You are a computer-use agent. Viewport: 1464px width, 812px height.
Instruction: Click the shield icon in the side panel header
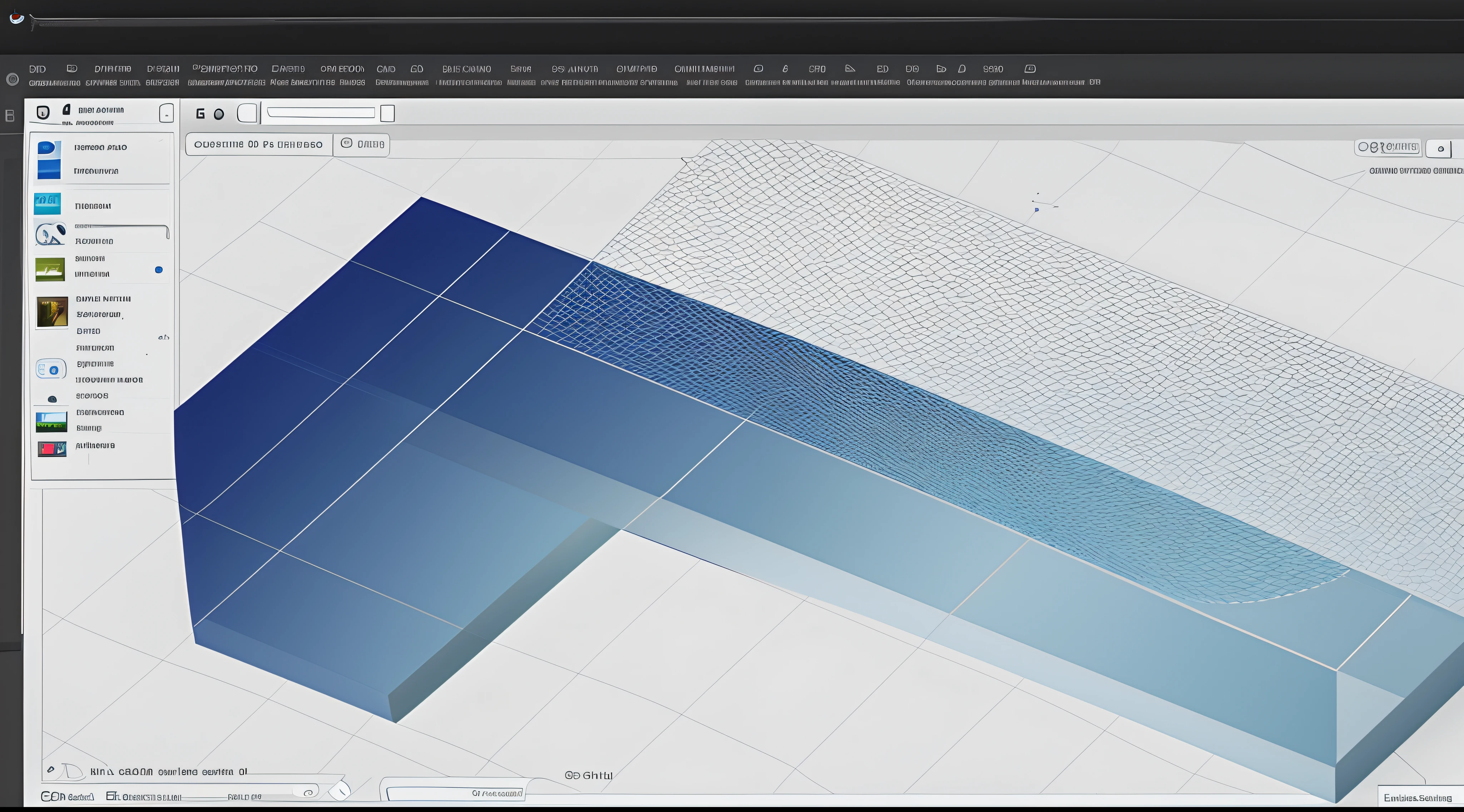click(43, 112)
